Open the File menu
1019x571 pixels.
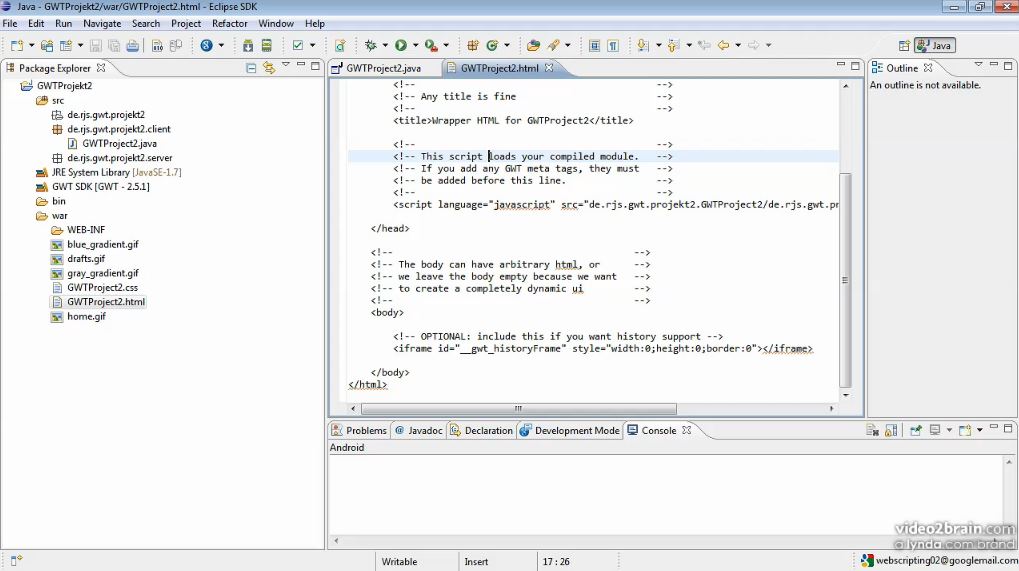pyautogui.click(x=10, y=23)
